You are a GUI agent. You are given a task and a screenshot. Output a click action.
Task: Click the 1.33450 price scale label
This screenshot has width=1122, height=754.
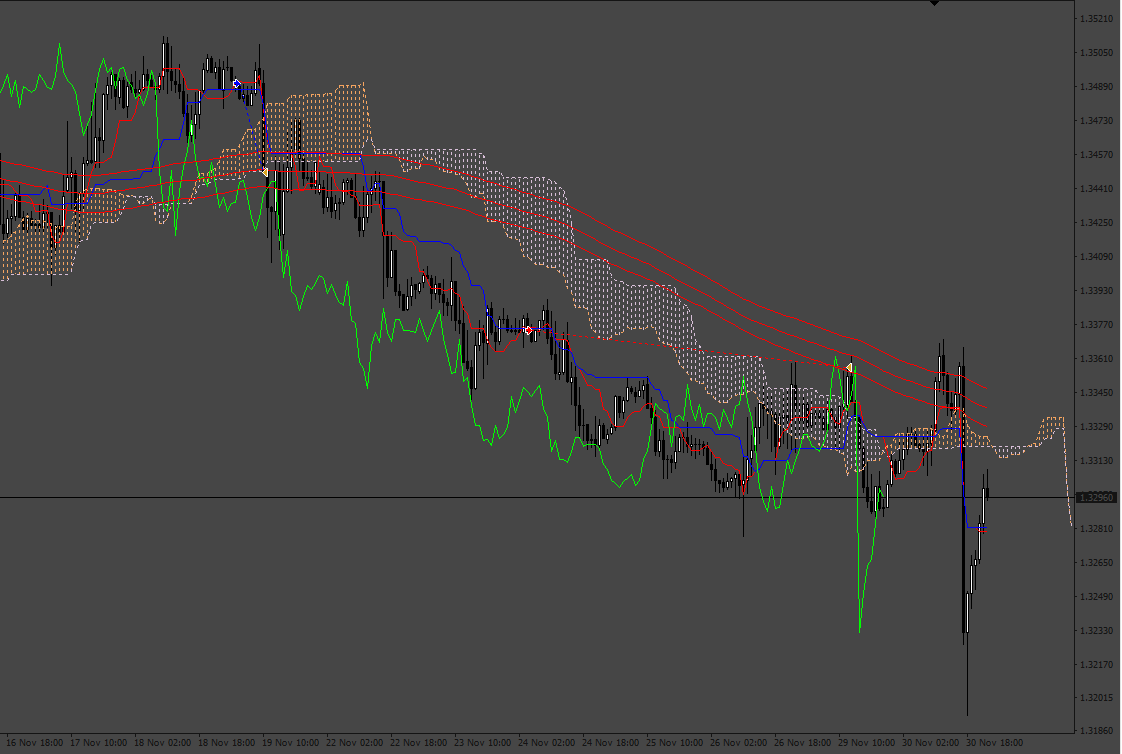click(x=1096, y=393)
